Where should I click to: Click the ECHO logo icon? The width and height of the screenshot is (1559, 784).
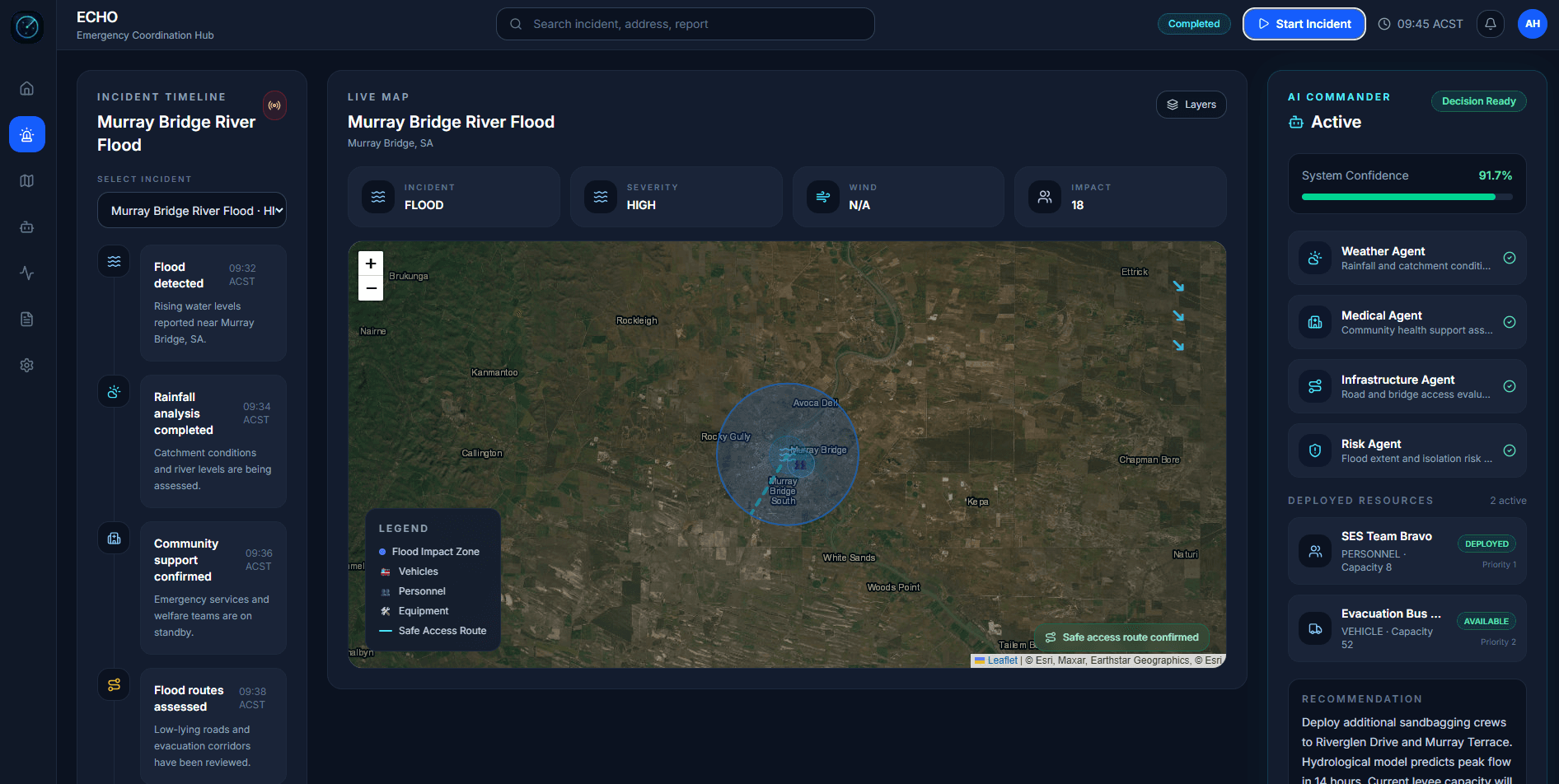point(27,26)
